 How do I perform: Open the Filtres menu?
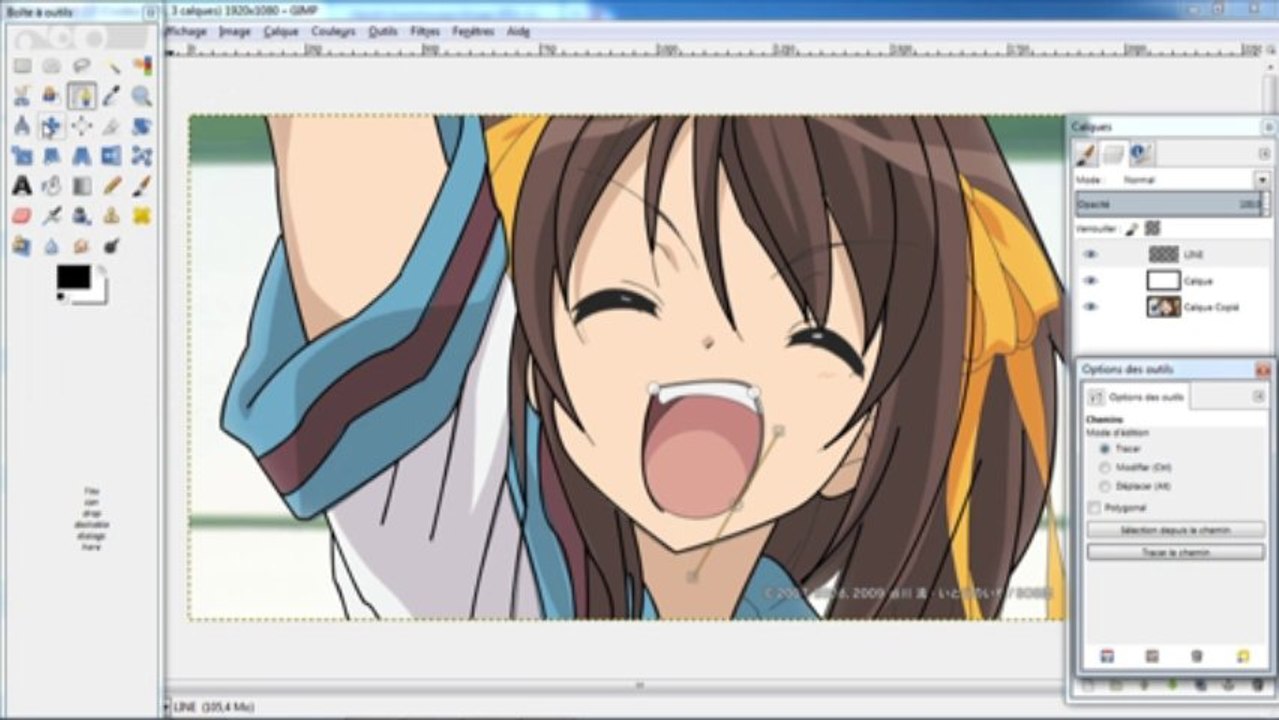pos(425,31)
